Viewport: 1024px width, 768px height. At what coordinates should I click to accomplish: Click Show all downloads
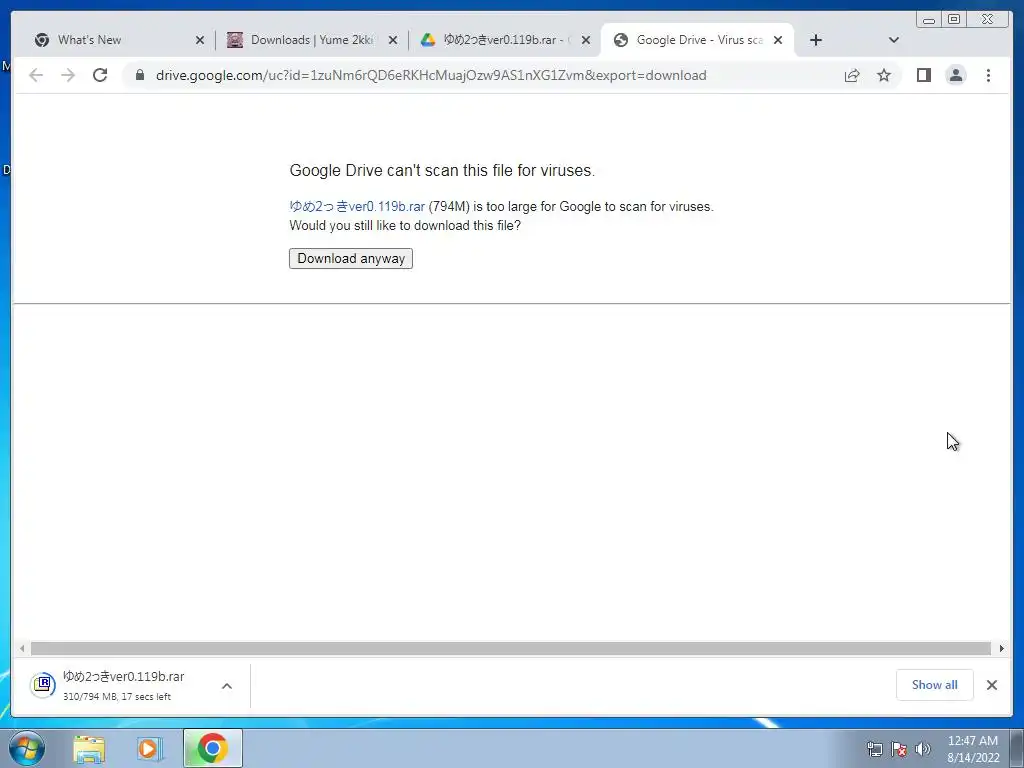coord(935,684)
